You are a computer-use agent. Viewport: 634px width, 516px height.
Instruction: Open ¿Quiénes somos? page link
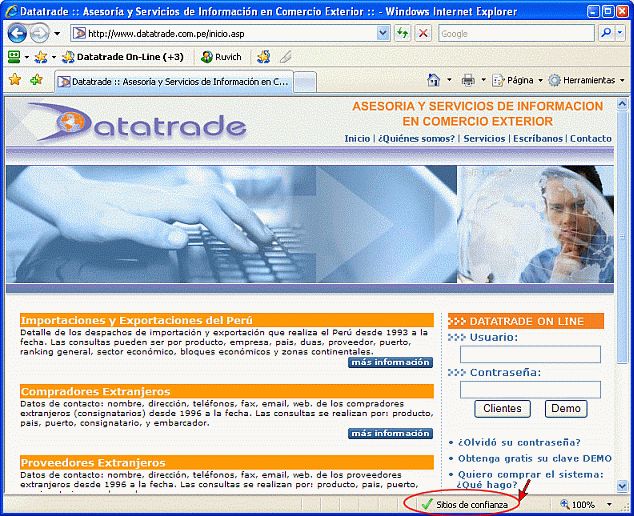point(416,138)
